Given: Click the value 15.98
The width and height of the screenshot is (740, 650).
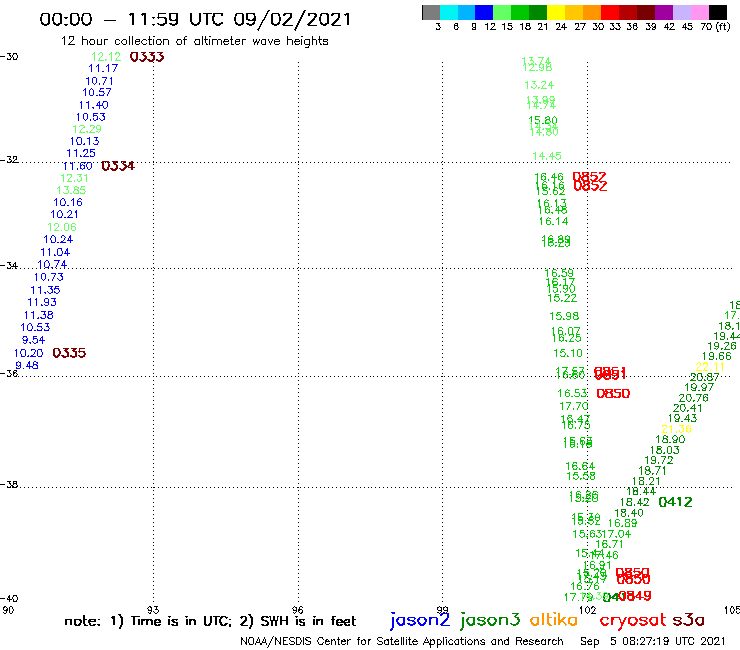Looking at the screenshot, I should click(564, 316).
